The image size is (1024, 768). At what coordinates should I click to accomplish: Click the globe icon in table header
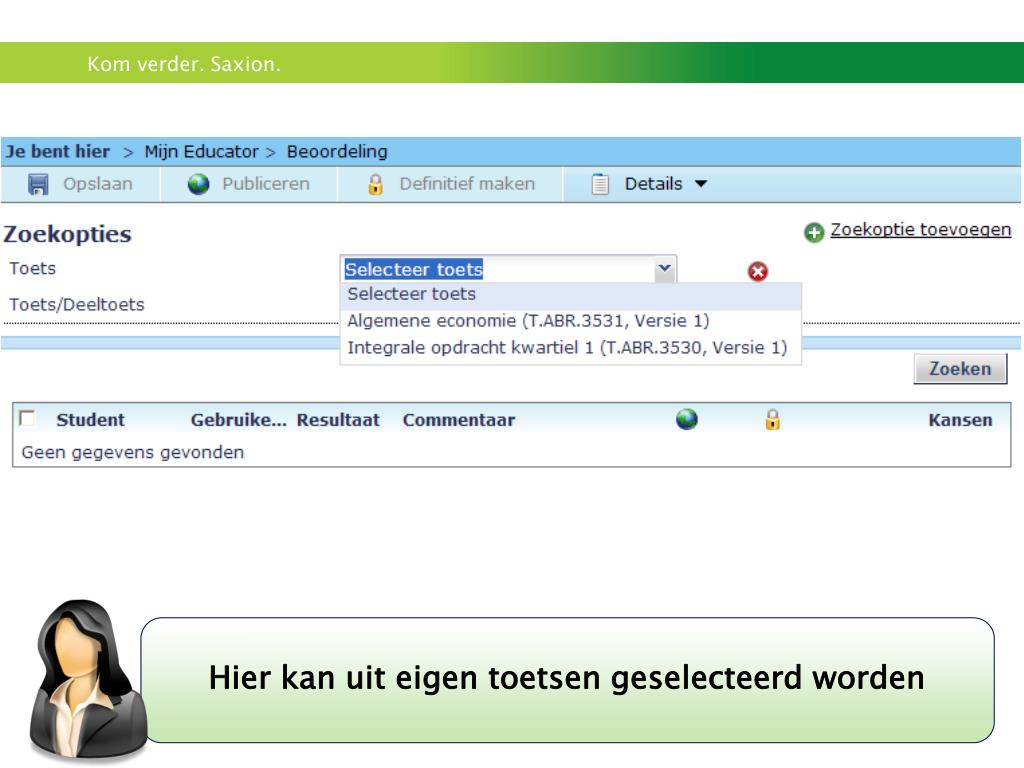tap(686, 420)
